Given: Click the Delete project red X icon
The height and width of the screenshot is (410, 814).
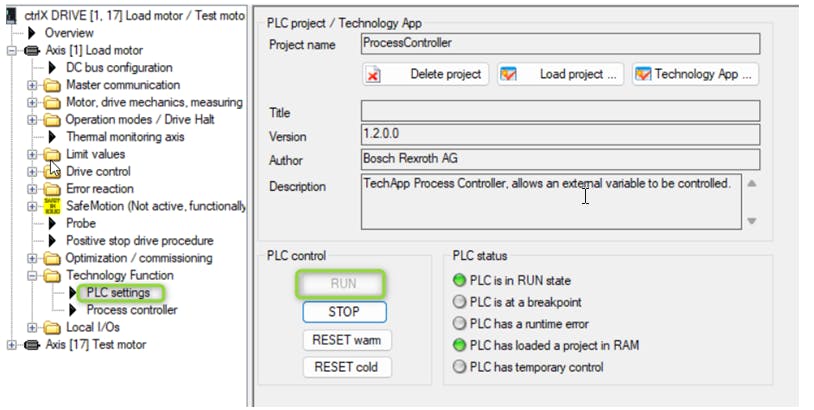Looking at the screenshot, I should [x=373, y=74].
